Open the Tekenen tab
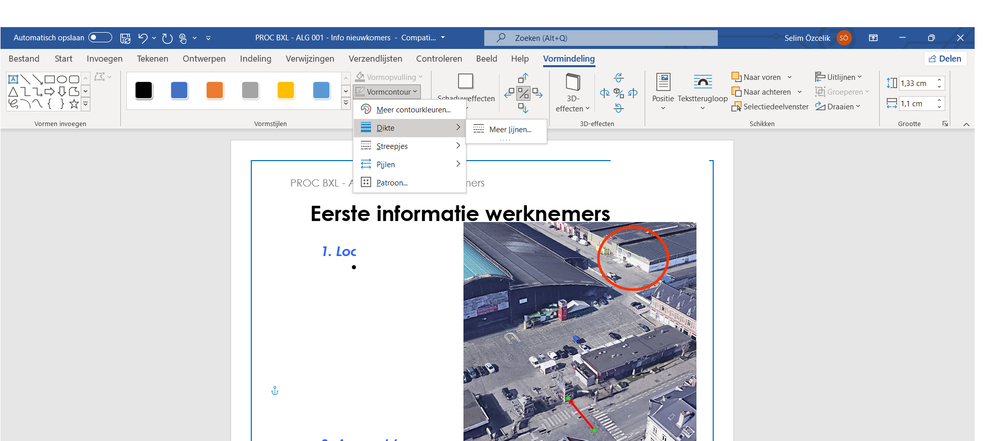 coord(152,59)
